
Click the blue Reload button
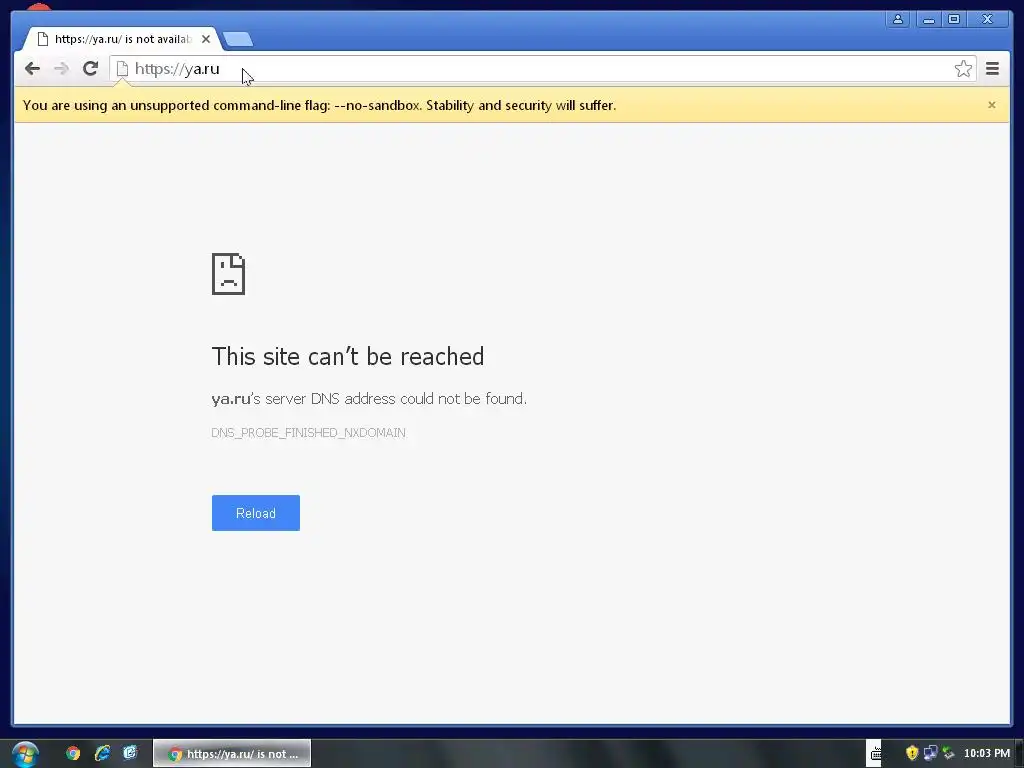click(x=255, y=513)
